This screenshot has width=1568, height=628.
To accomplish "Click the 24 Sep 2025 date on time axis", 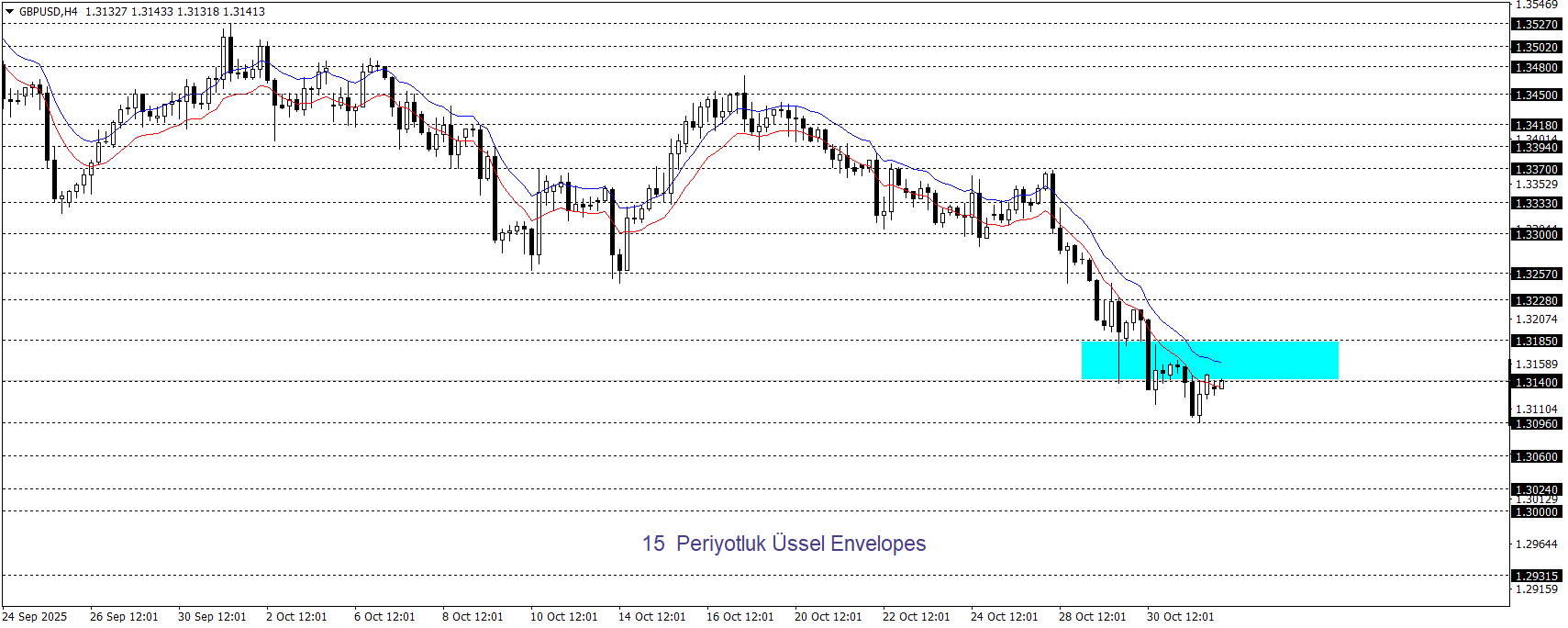I will click(x=35, y=617).
